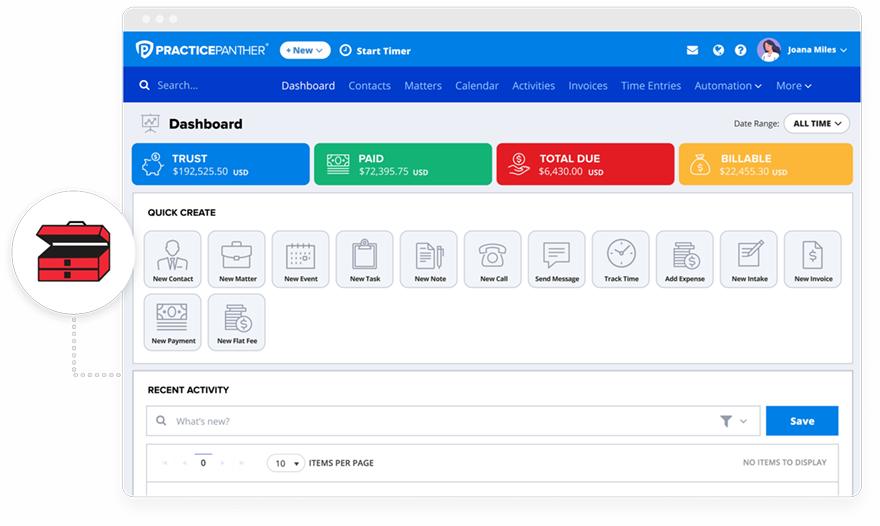
Task: Select the New Invoice document icon
Action: 813,259
